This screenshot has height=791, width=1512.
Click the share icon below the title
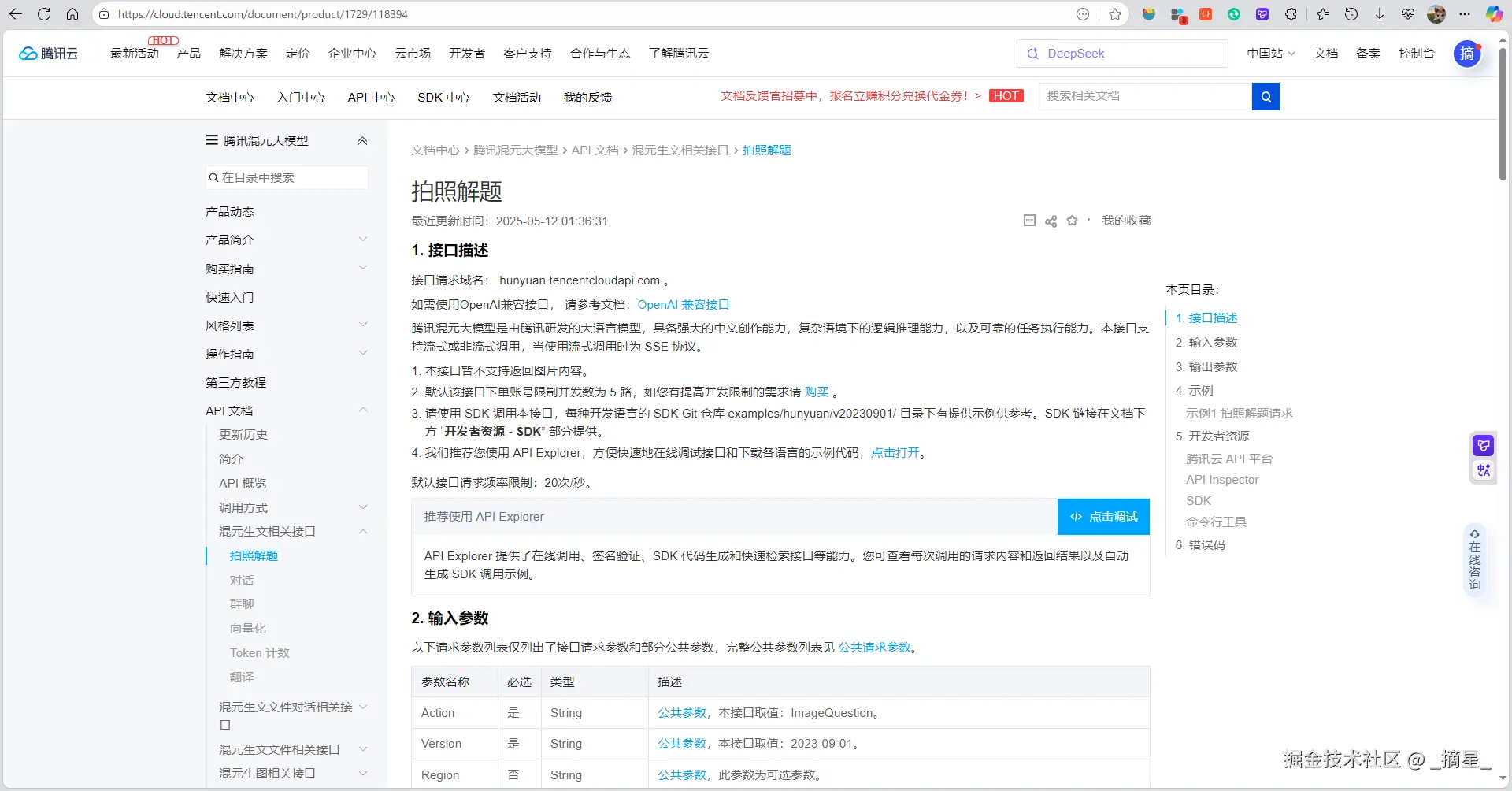[x=1051, y=221]
